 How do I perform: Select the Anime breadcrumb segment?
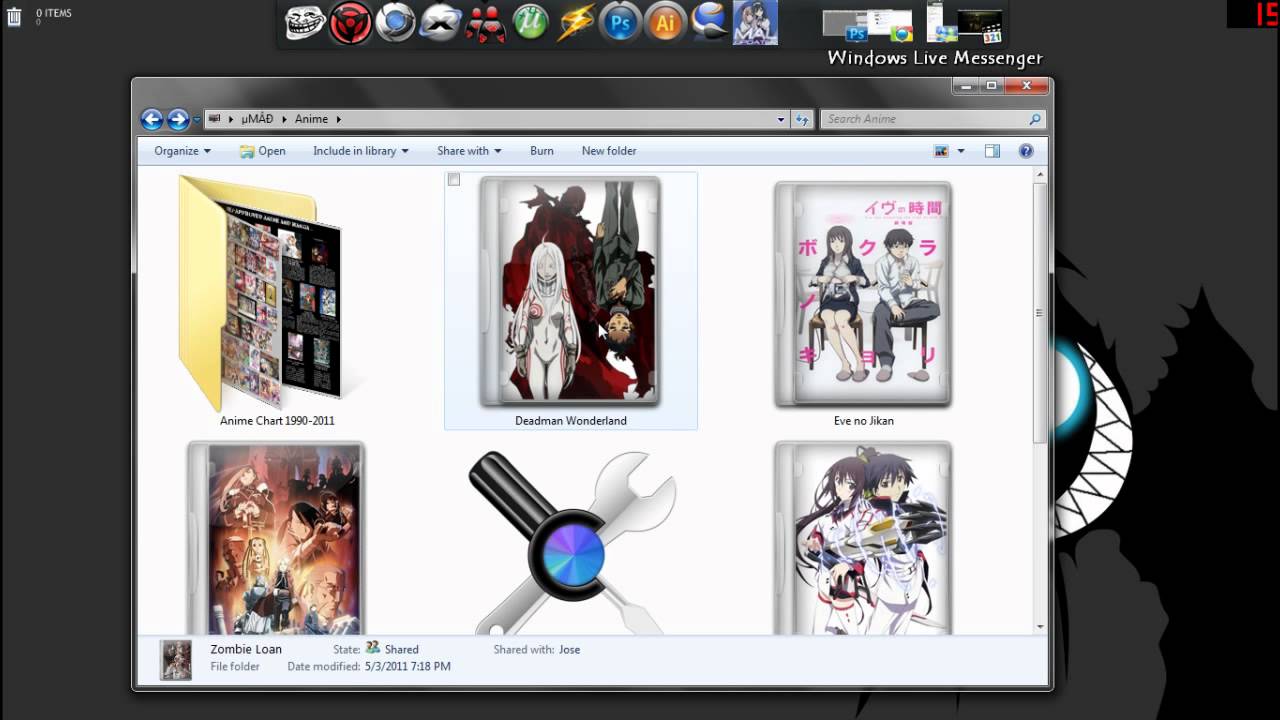tap(311, 119)
